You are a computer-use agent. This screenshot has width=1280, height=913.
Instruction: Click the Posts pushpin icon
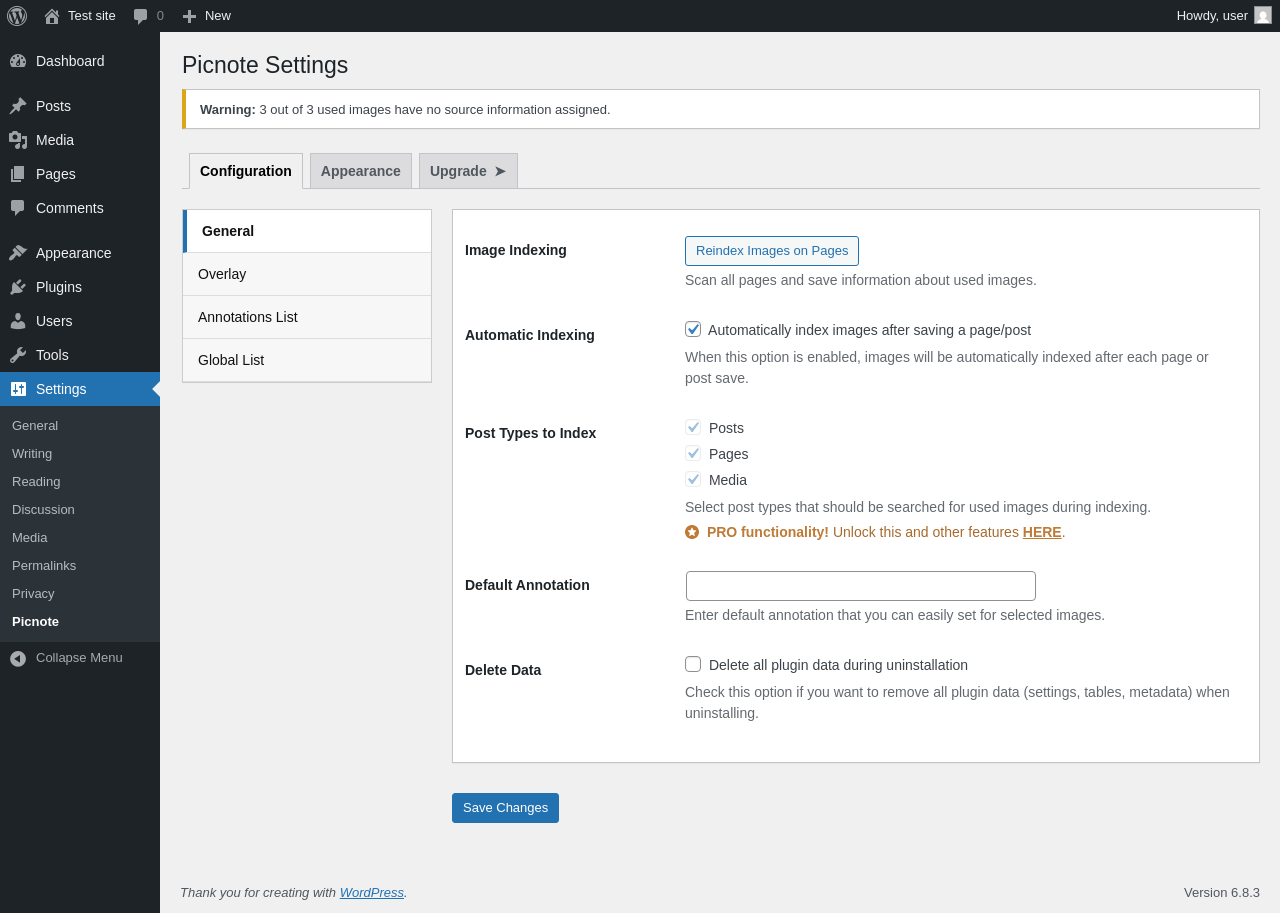[18, 106]
